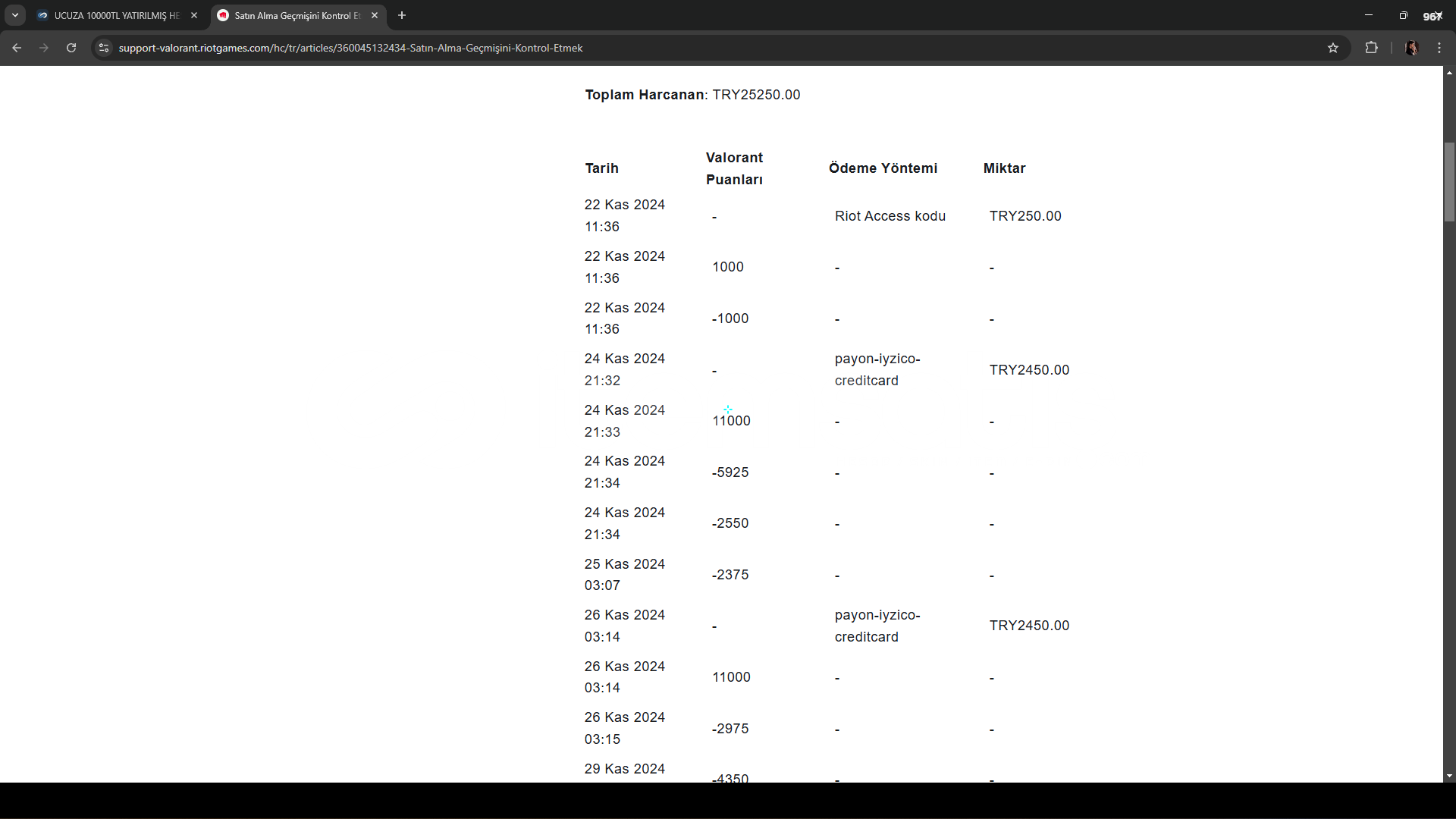Click the TRY250.00 amount

pyautogui.click(x=1025, y=216)
